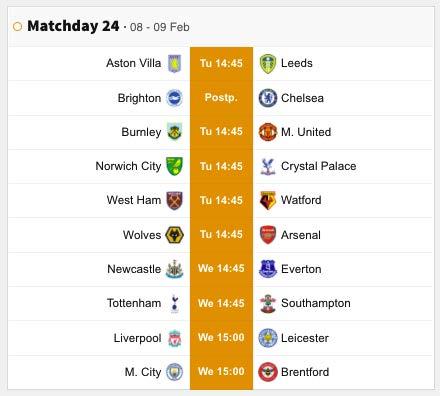This screenshot has width=440, height=396.
Task: Open the We 15:00 Liverpool vs Leicester time
Action: [x=221, y=337]
